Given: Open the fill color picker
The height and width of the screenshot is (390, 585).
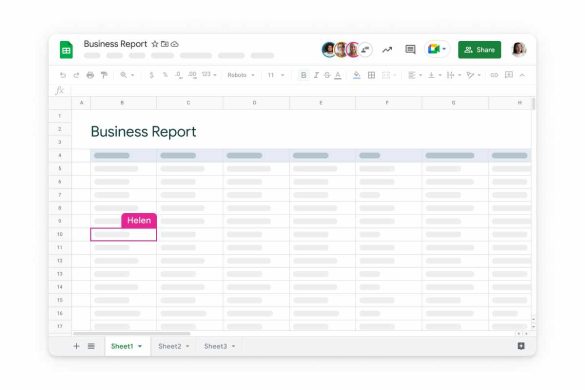Looking at the screenshot, I should (x=357, y=75).
